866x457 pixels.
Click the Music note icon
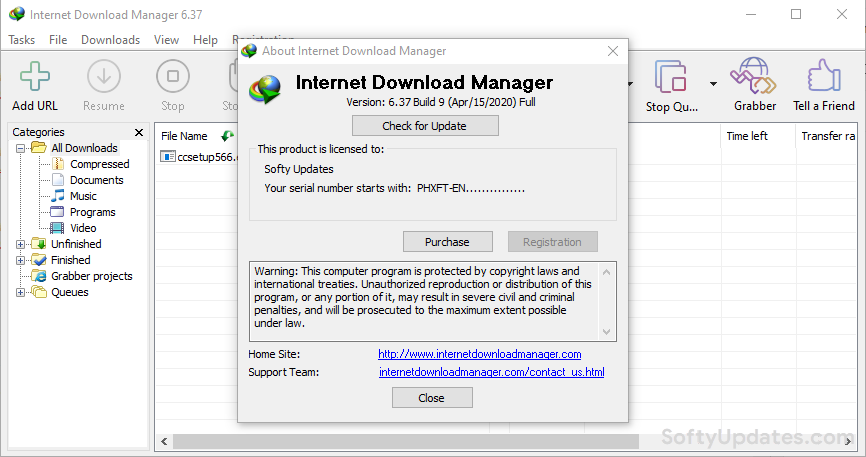coord(58,196)
